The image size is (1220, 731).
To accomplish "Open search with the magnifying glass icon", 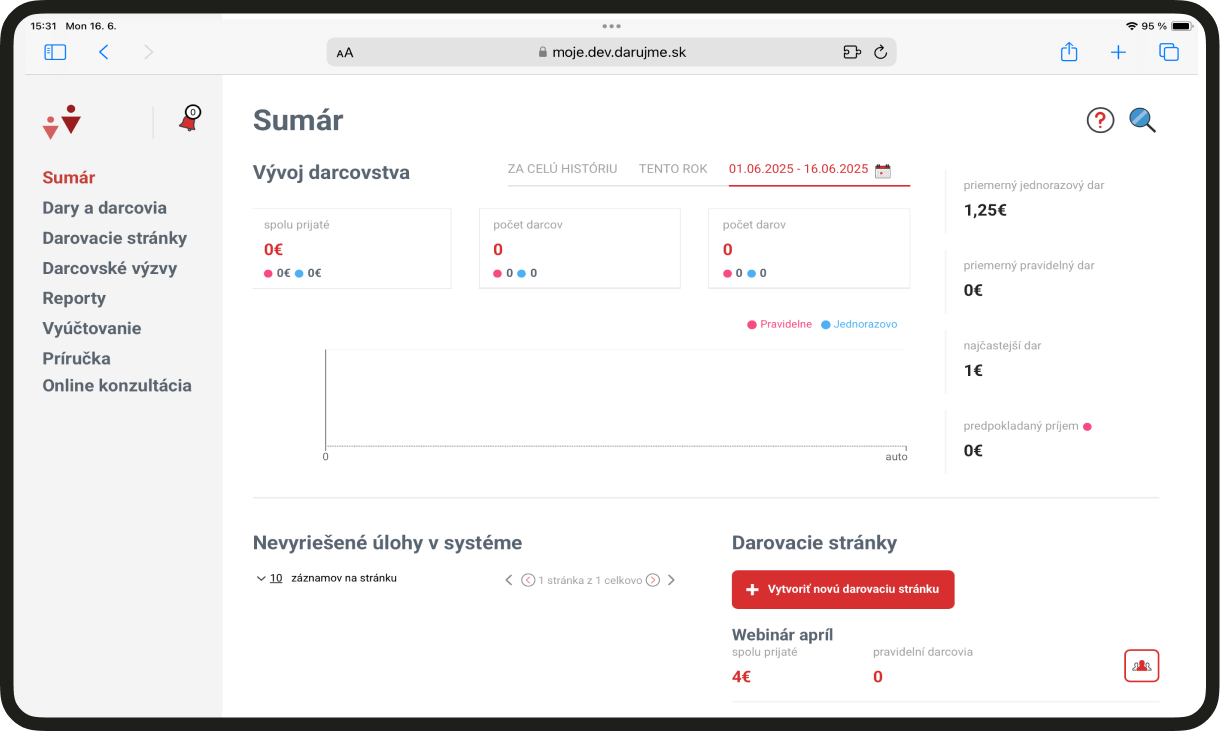I will click(x=1142, y=120).
